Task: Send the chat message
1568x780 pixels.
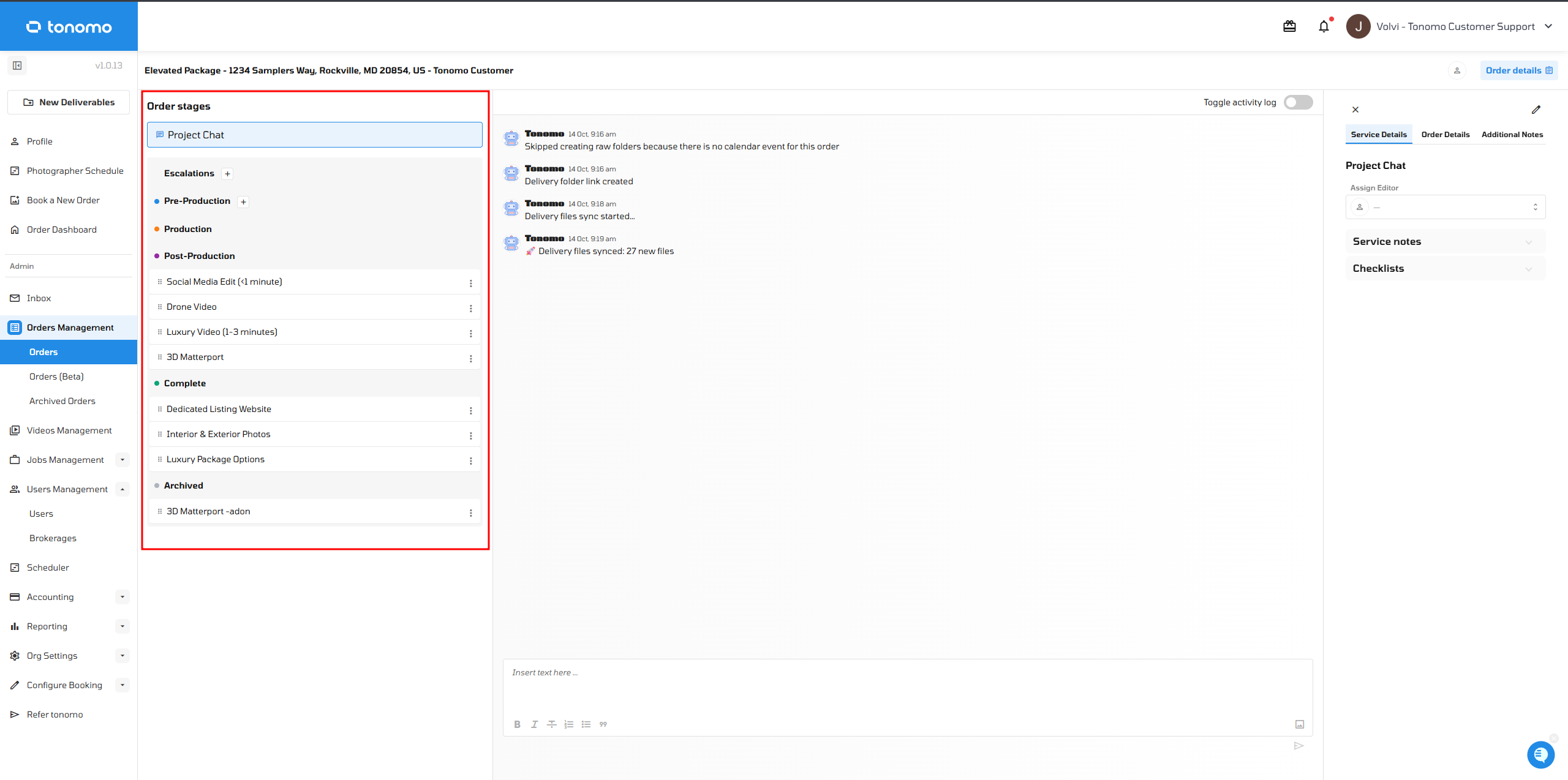Action: pyautogui.click(x=1298, y=746)
